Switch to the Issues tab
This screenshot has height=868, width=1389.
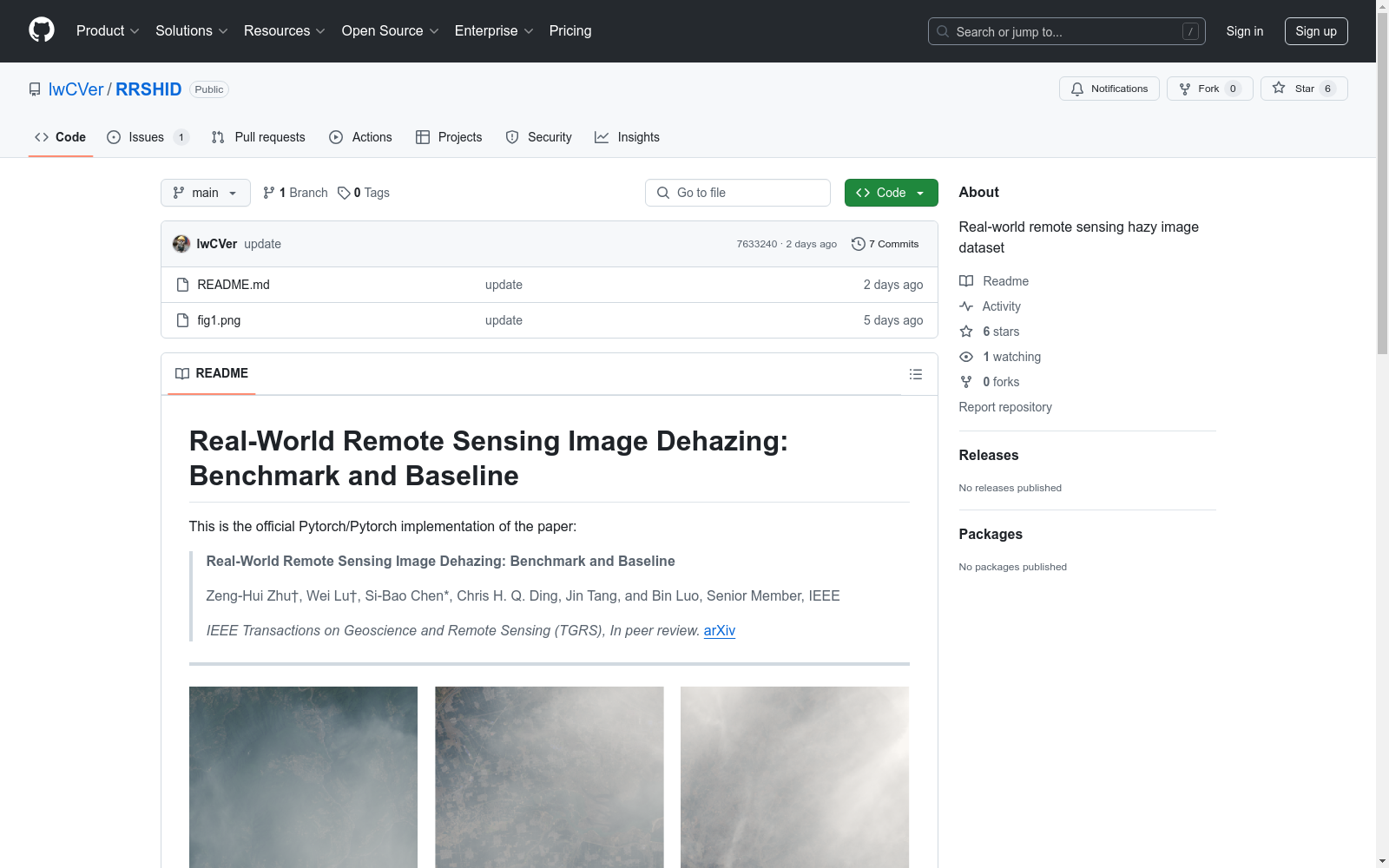coord(145,137)
